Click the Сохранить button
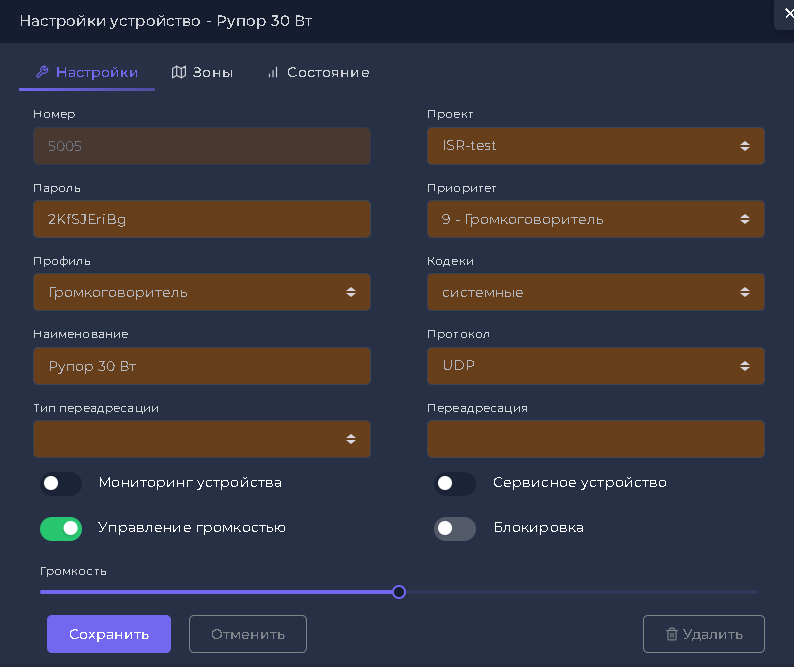This screenshot has width=794, height=667. (109, 634)
